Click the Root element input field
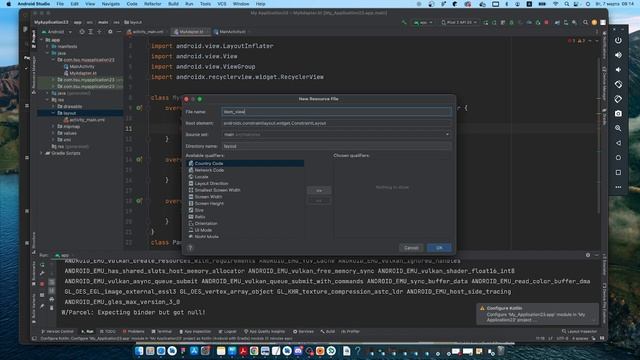 click(336, 123)
